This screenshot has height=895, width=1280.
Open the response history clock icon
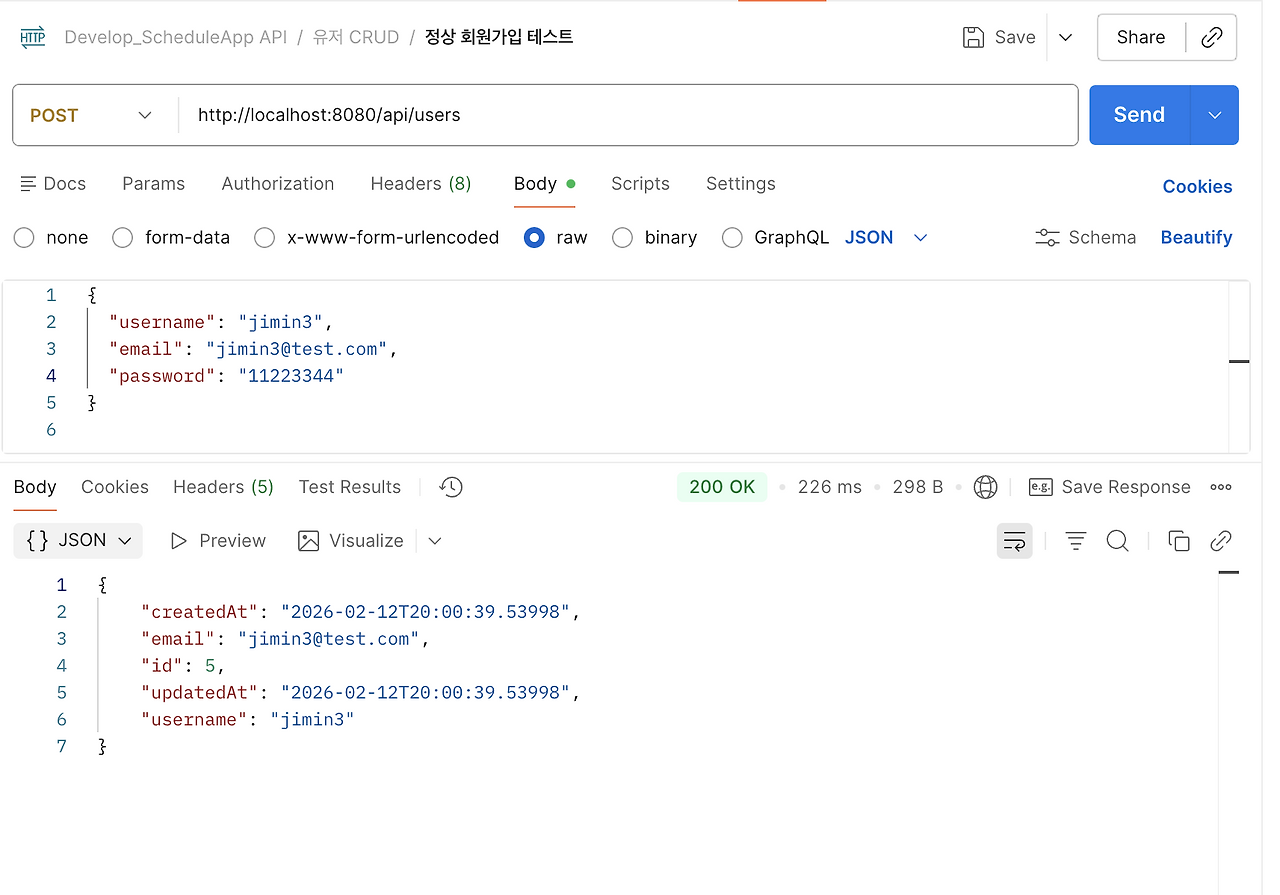point(451,487)
